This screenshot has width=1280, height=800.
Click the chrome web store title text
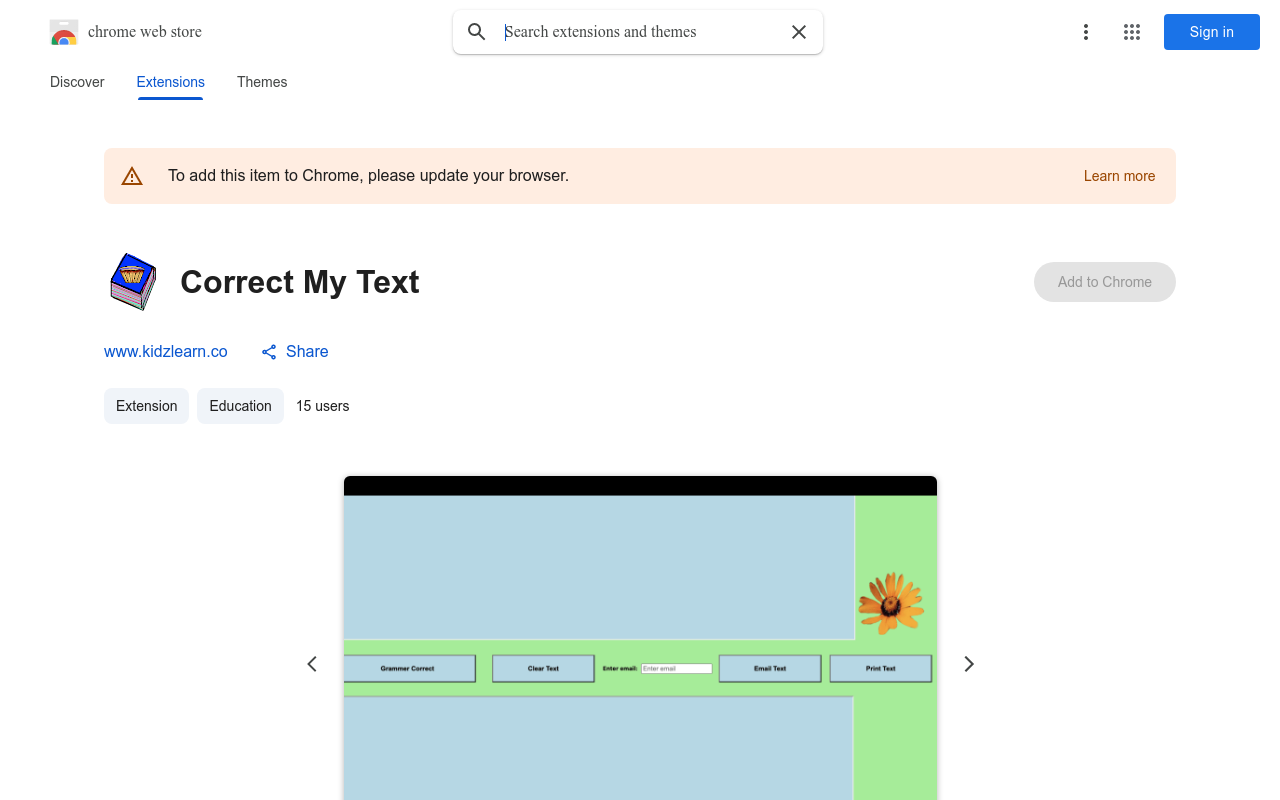pyautogui.click(x=145, y=32)
